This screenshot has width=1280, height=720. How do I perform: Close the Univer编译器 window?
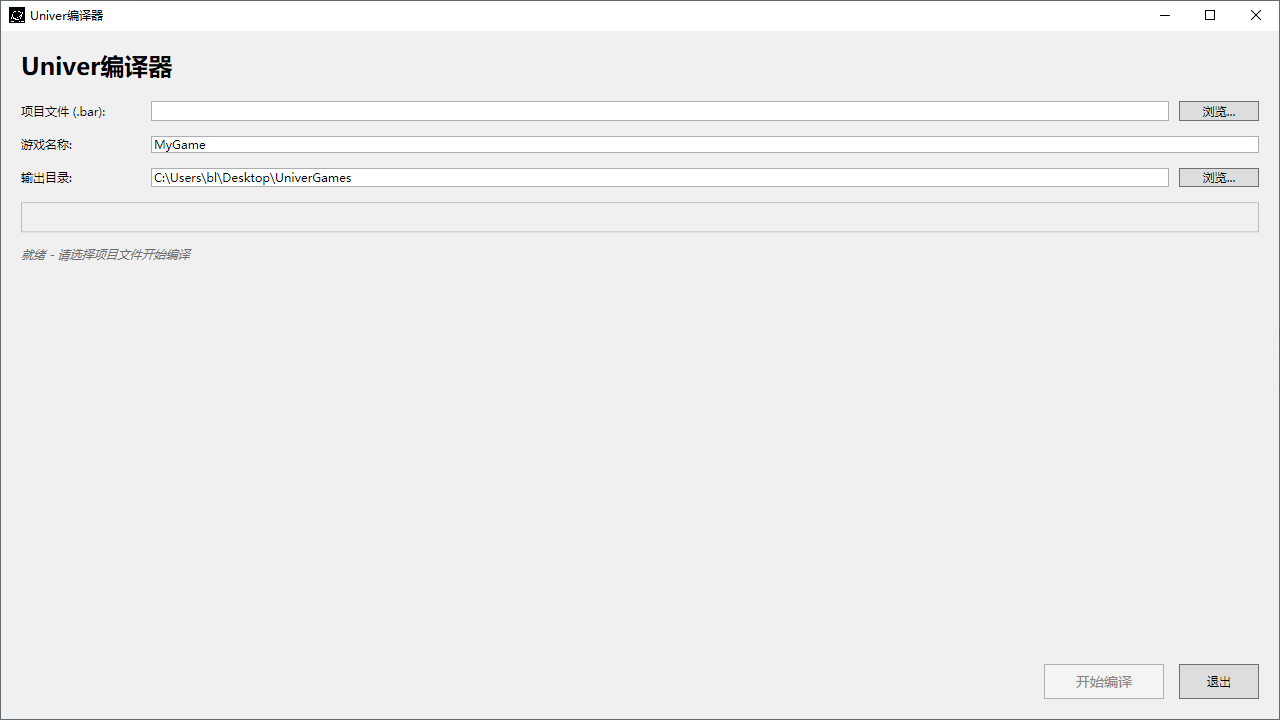tap(1256, 15)
